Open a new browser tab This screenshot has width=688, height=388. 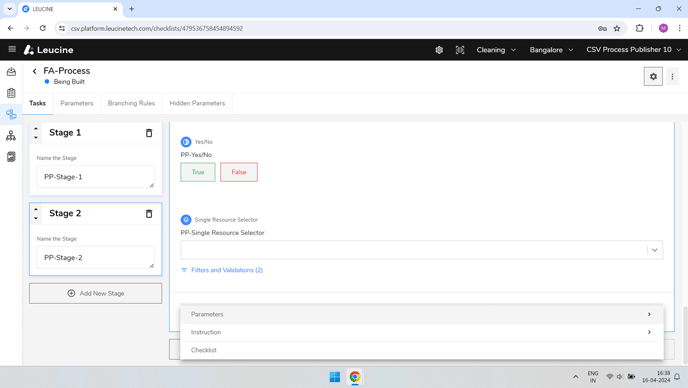pos(131,9)
